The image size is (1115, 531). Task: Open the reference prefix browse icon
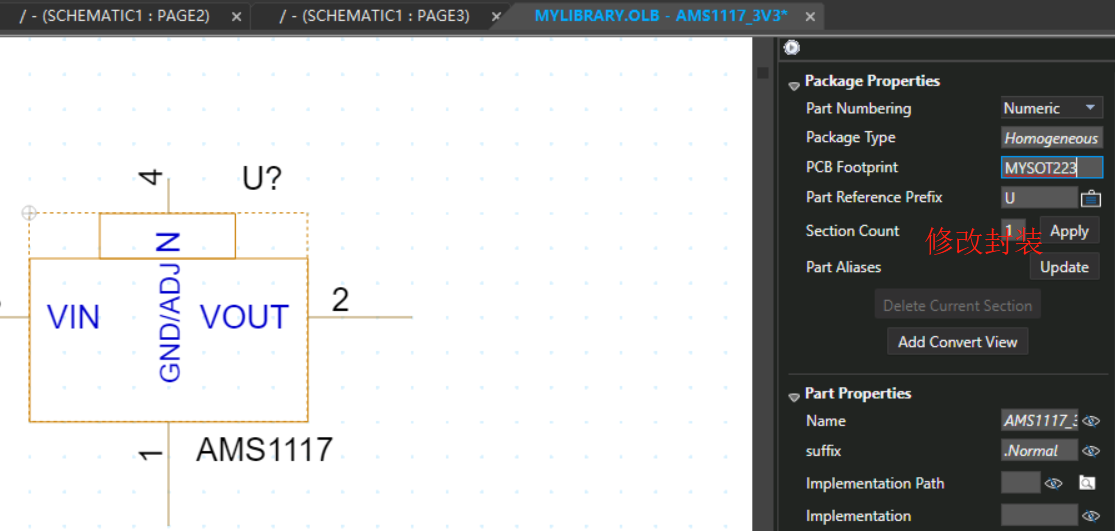1091,198
